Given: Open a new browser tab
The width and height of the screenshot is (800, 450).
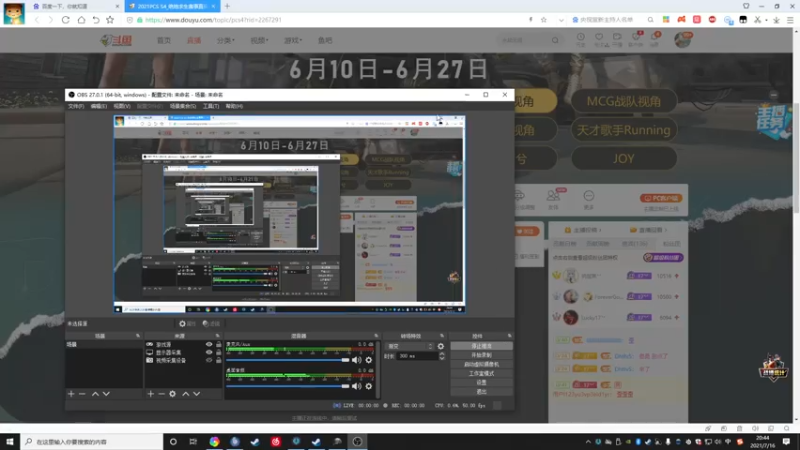Looking at the screenshot, I should [227, 6].
